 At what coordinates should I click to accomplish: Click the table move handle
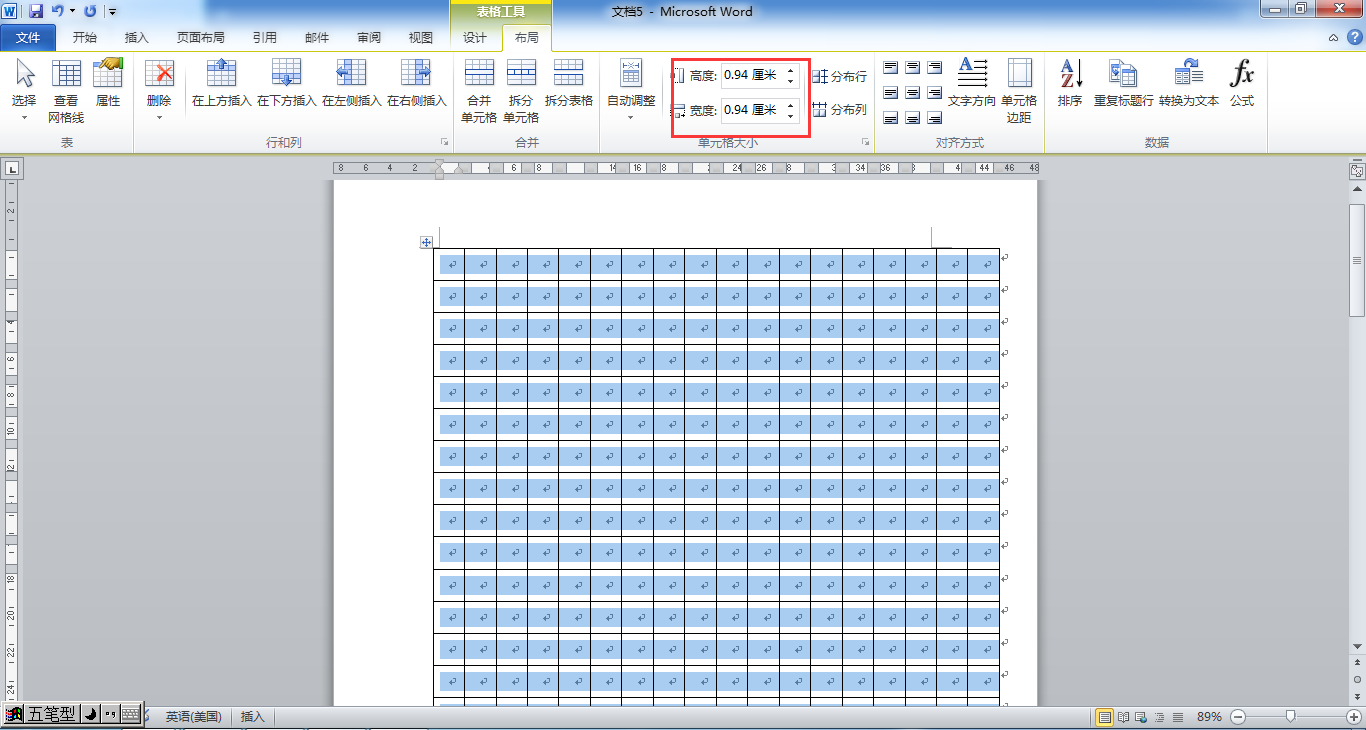click(x=426, y=242)
